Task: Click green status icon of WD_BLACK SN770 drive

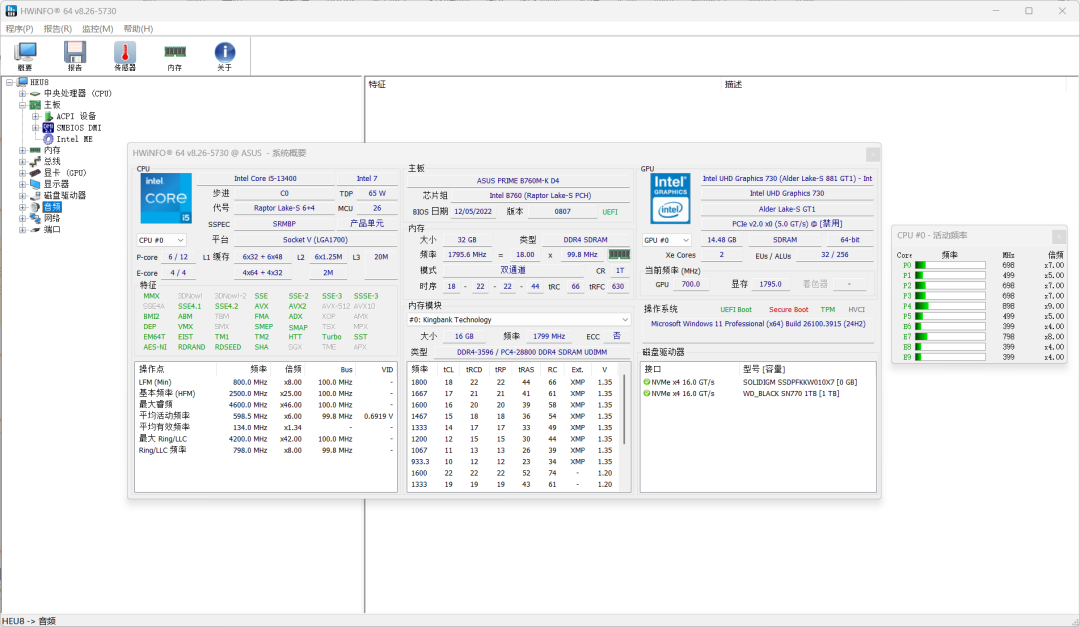Action: tap(647, 394)
